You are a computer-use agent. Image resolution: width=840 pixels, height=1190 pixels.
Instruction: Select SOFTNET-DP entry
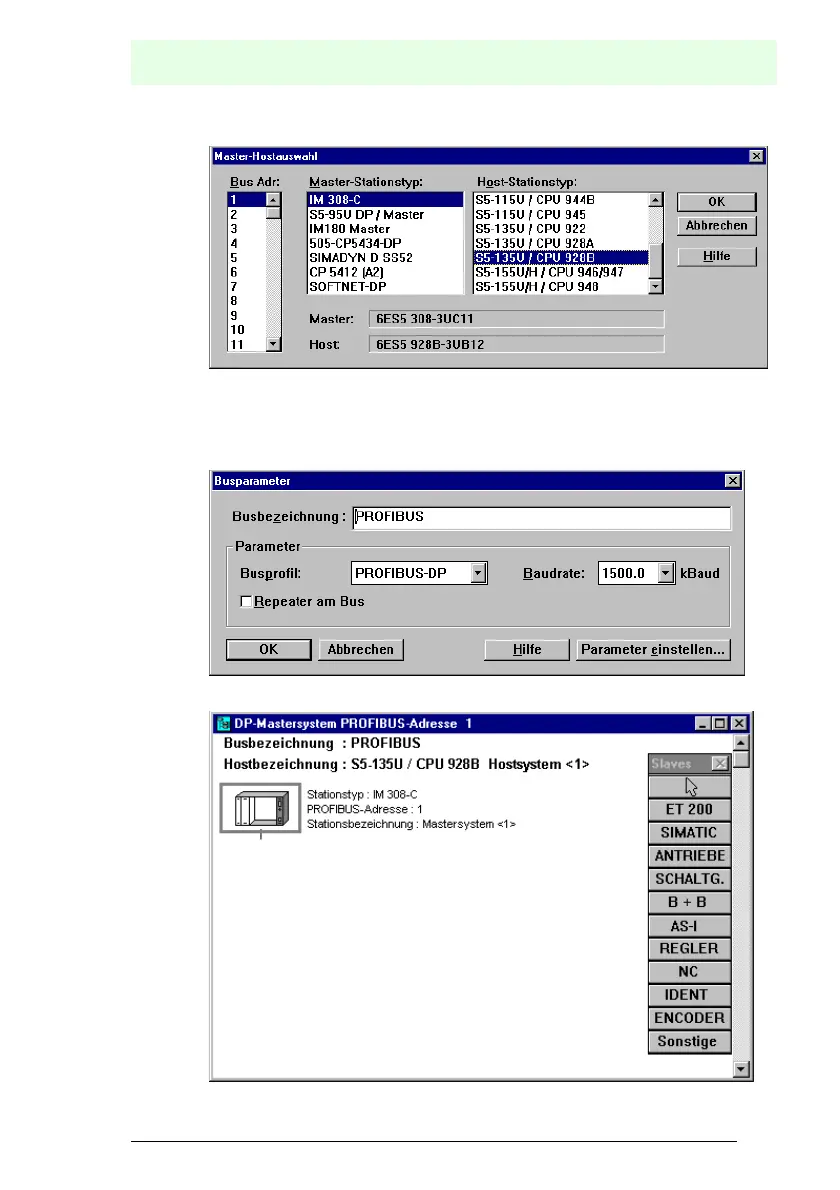click(x=385, y=287)
